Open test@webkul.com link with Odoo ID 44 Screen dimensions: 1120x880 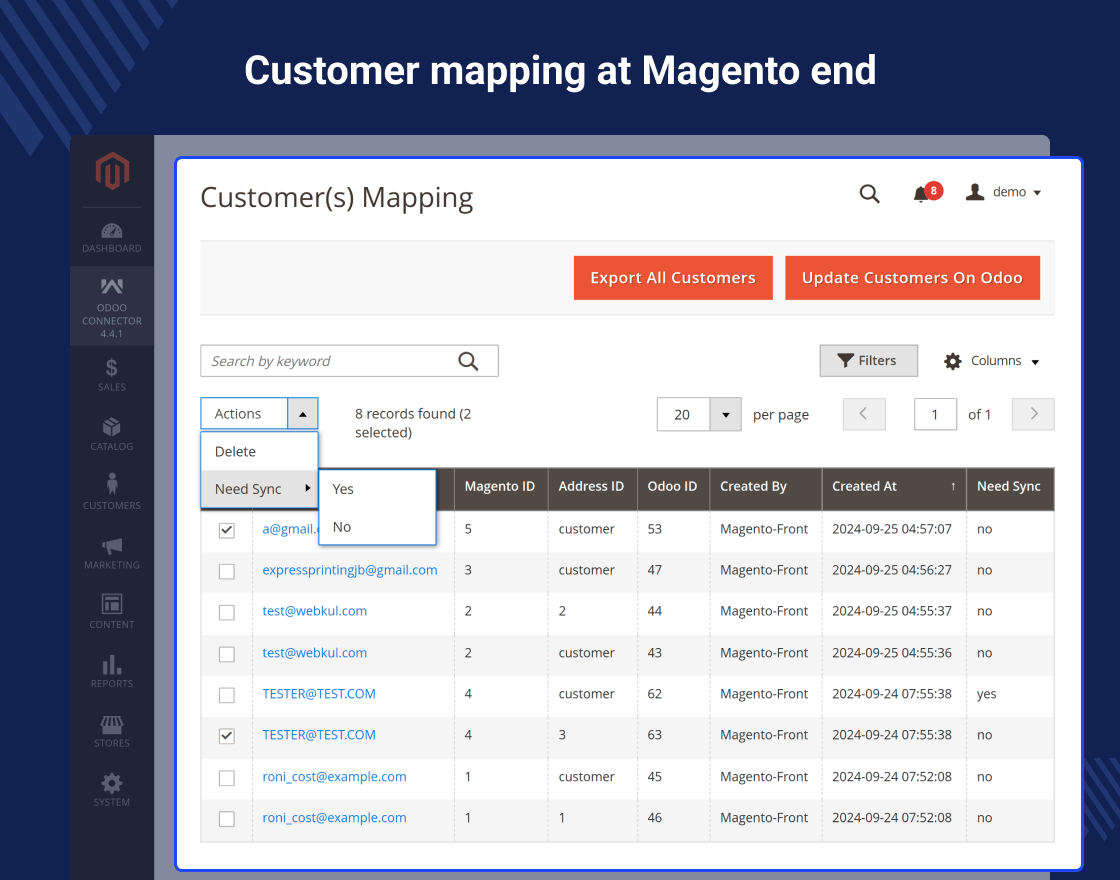coord(314,611)
